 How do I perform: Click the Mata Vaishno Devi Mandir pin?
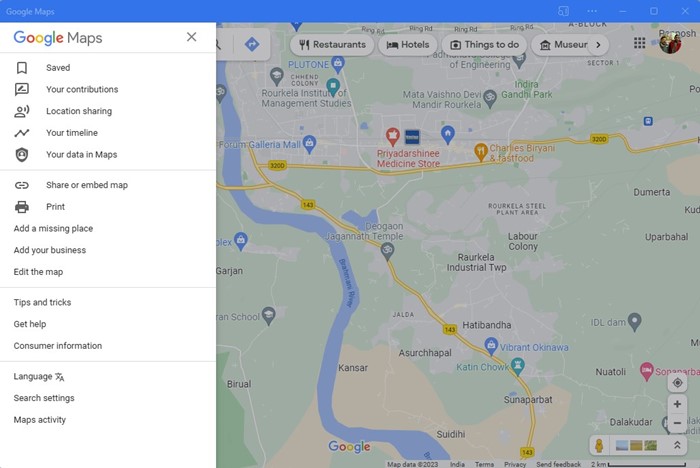click(x=490, y=99)
